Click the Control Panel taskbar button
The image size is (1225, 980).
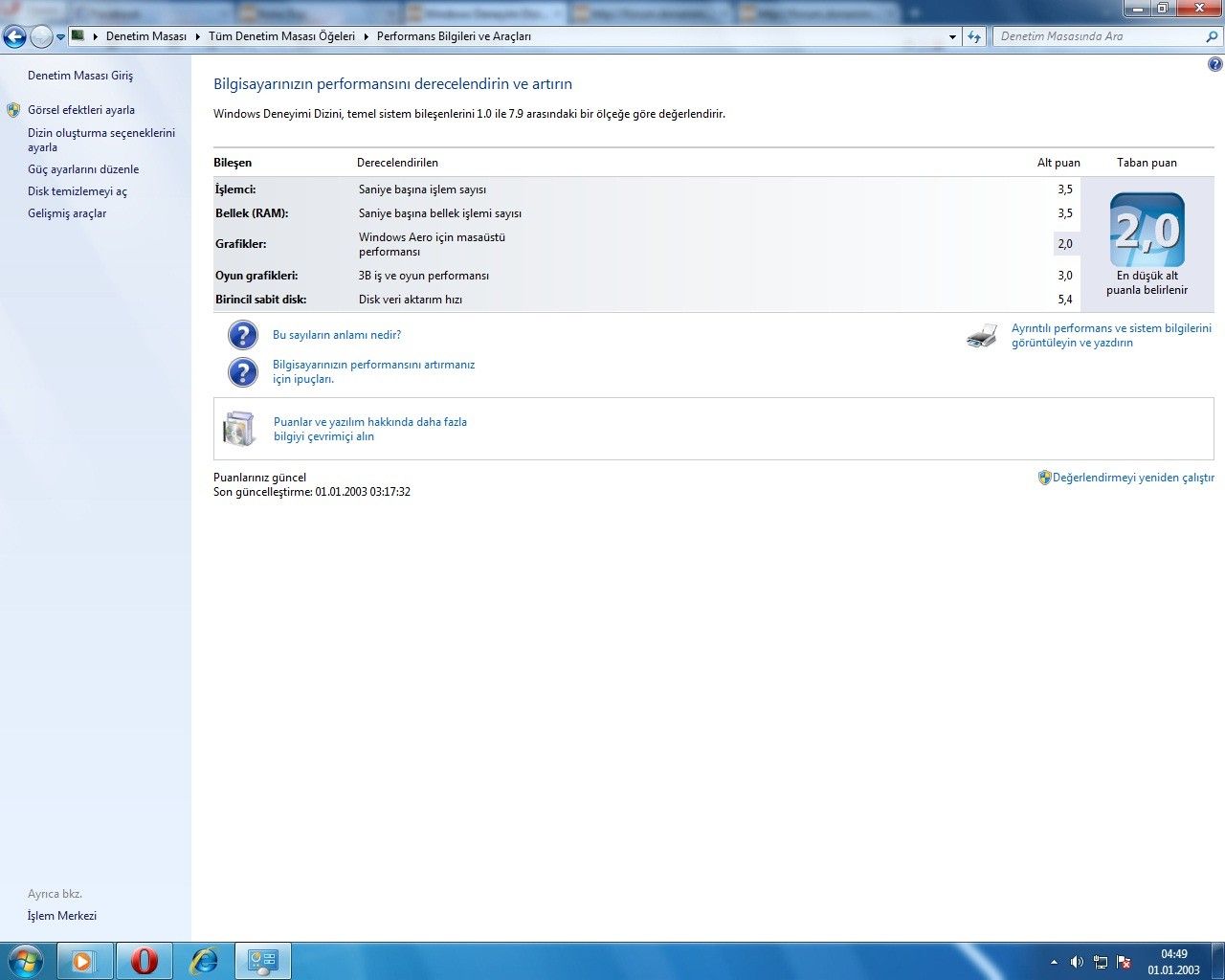(263, 961)
